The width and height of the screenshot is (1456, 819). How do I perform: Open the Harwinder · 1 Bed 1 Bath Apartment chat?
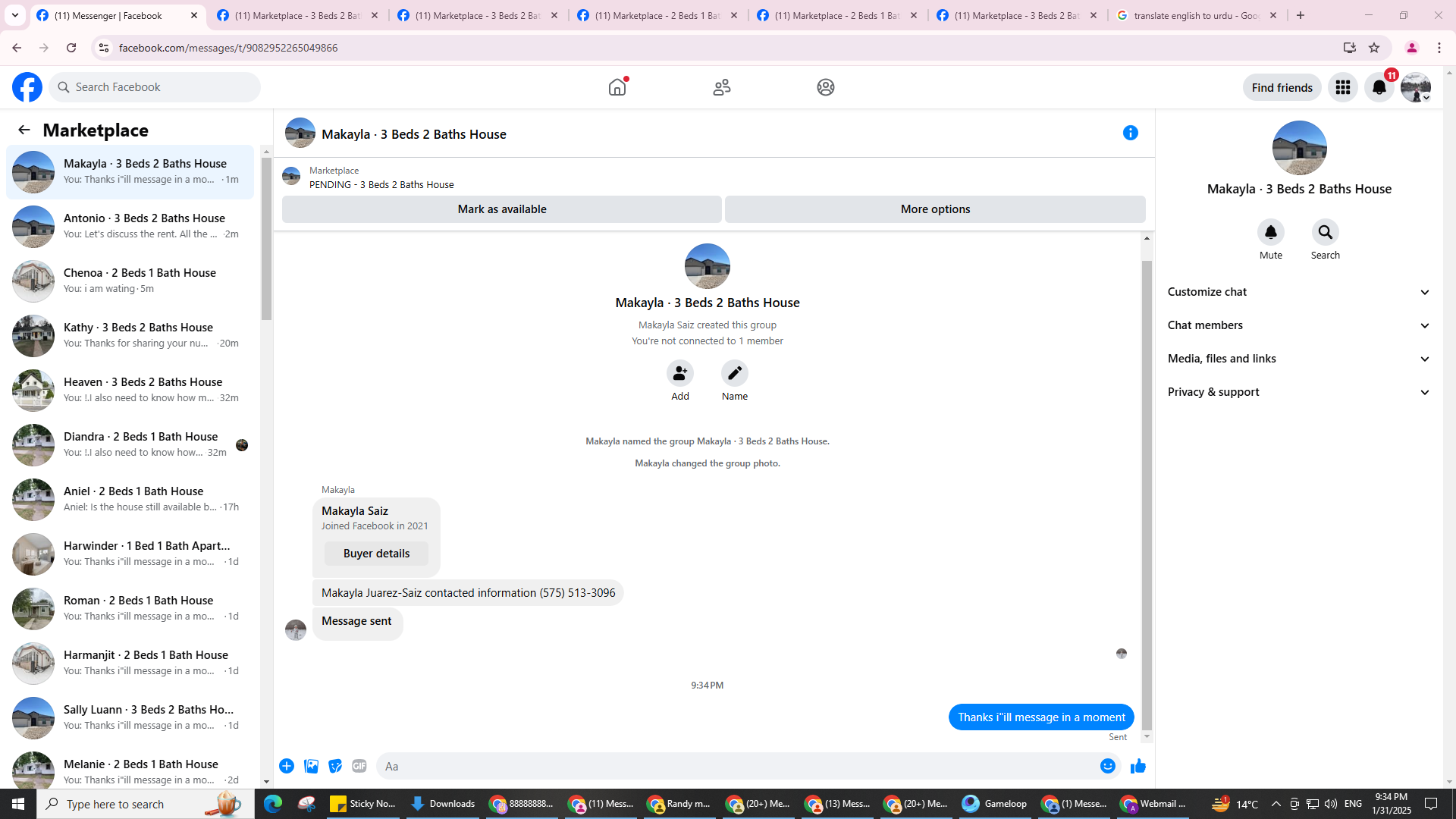(x=130, y=554)
